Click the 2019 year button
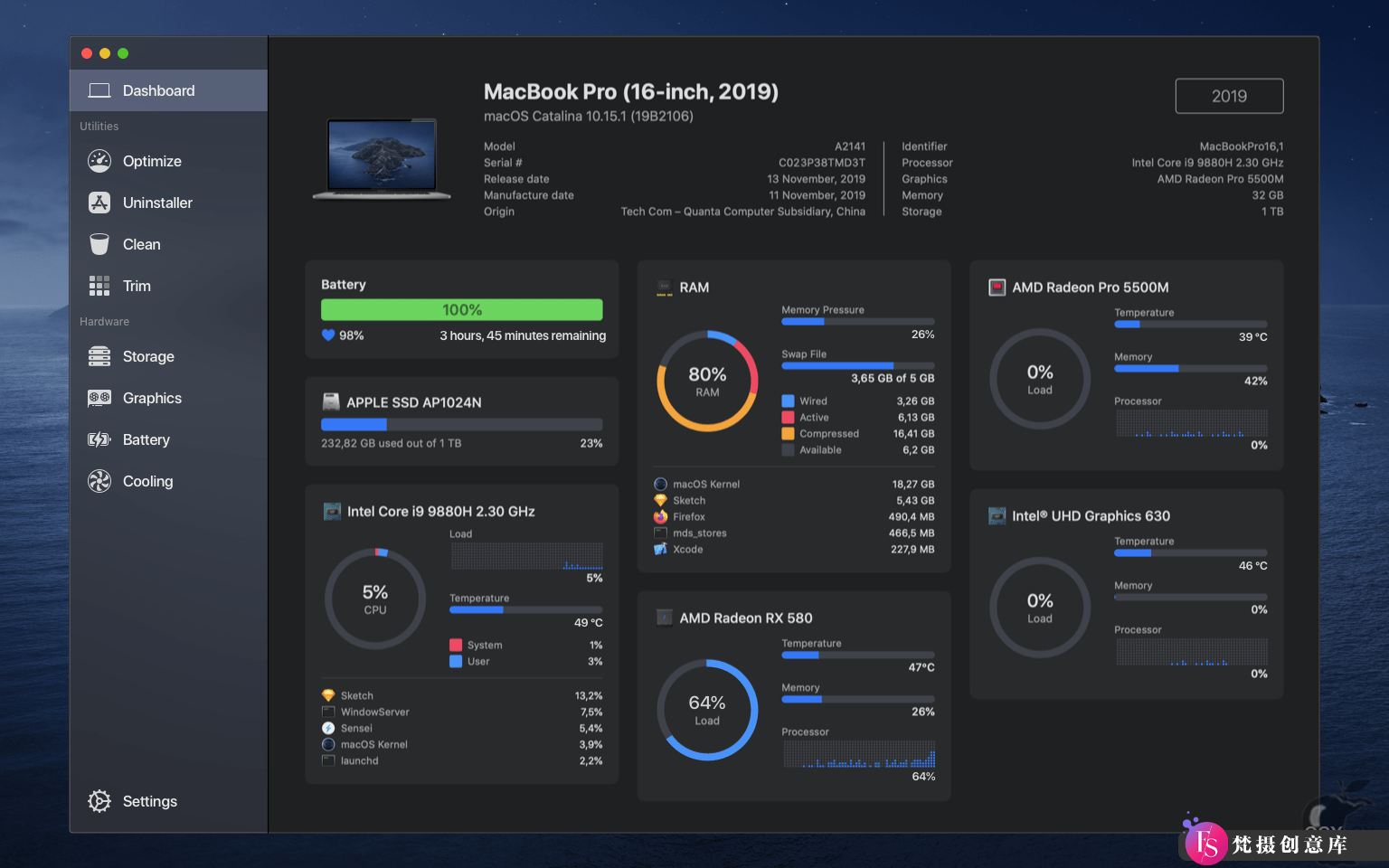Image resolution: width=1389 pixels, height=868 pixels. 1229,96
